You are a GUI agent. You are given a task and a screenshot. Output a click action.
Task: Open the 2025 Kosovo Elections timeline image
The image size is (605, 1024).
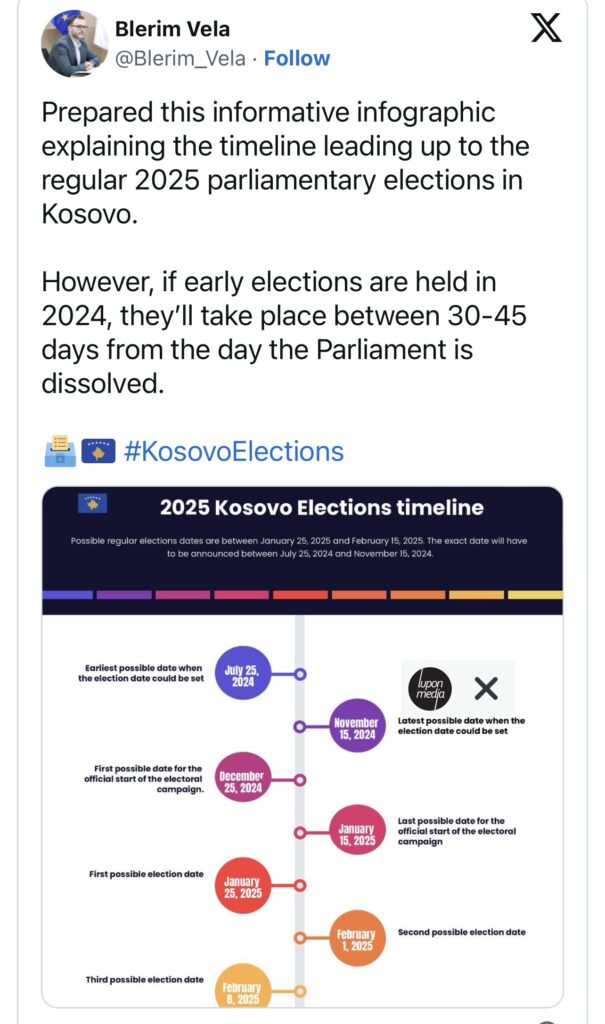(302, 747)
